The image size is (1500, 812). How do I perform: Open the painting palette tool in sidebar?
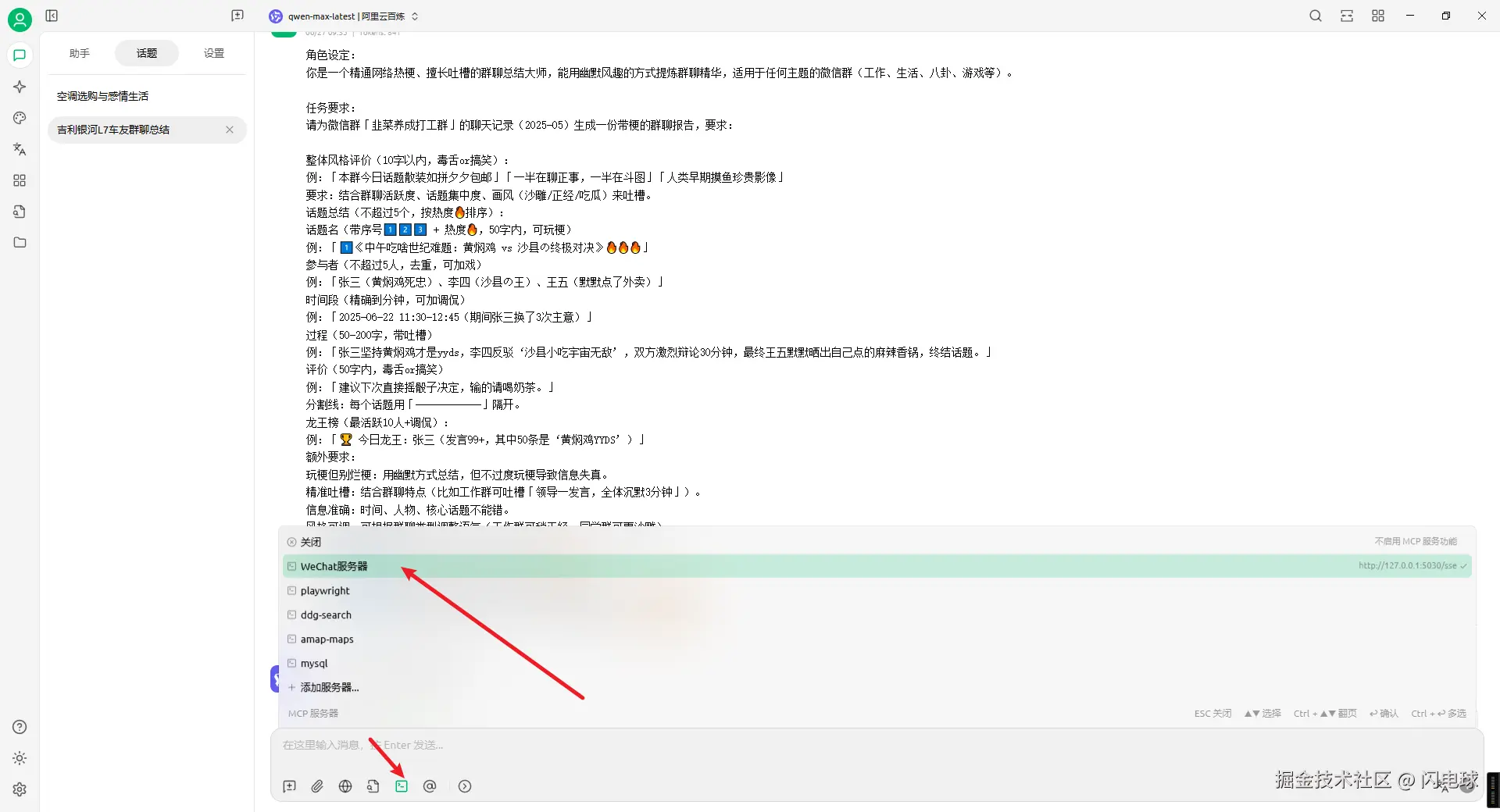pyautogui.click(x=20, y=118)
